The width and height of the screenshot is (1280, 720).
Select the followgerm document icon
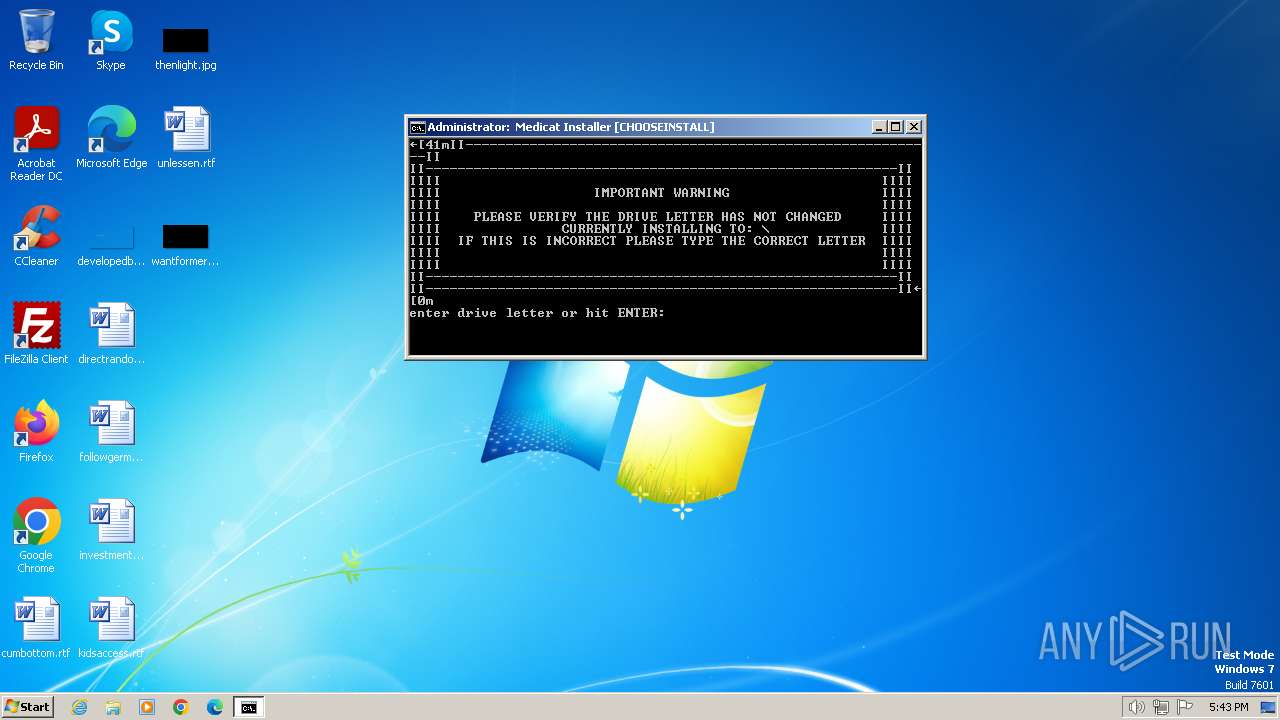click(x=111, y=432)
